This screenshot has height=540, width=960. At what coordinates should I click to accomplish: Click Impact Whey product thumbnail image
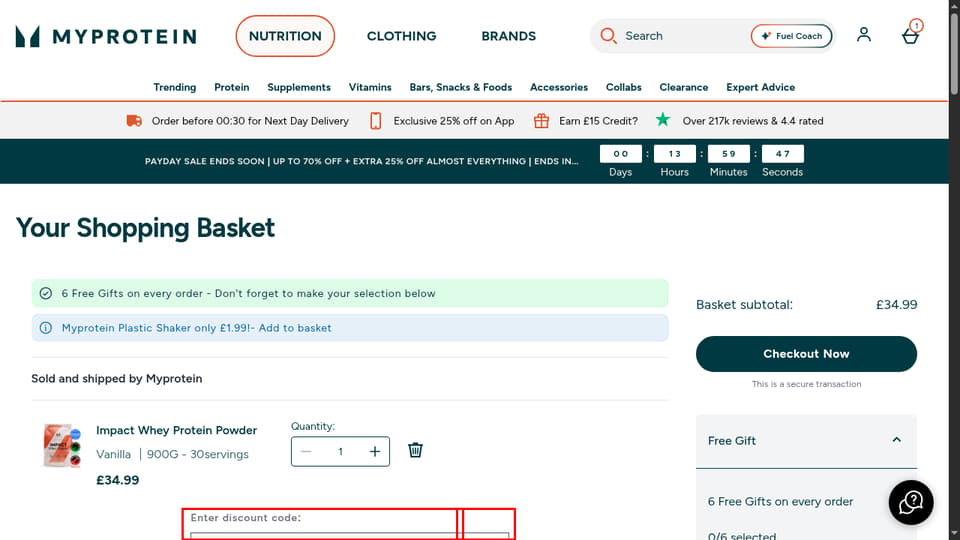pos(62,445)
